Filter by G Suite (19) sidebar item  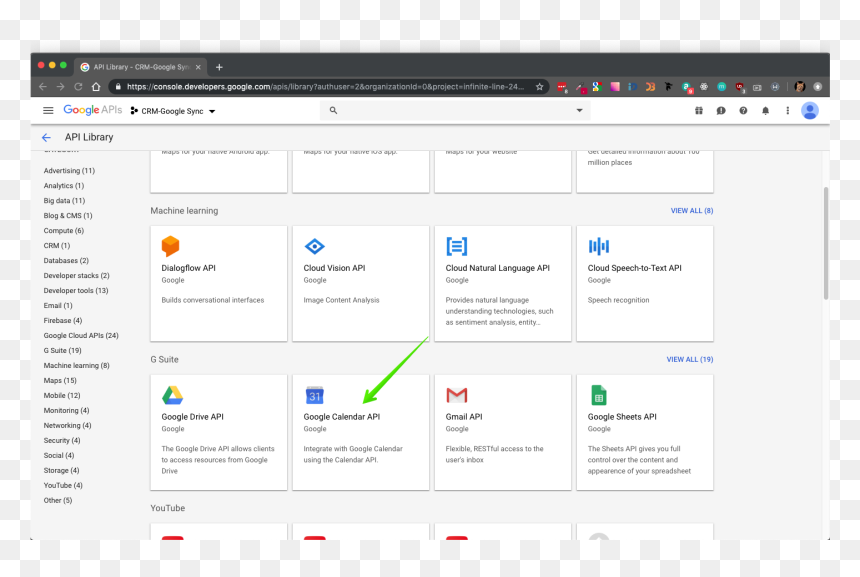pyautogui.click(x=63, y=350)
